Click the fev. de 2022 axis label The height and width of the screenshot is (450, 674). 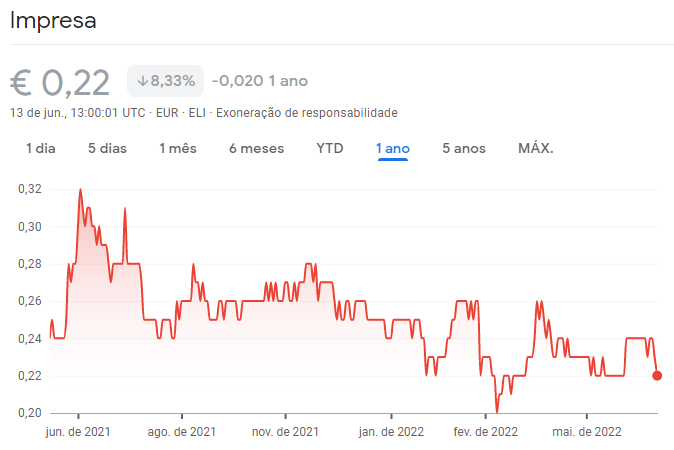tap(485, 432)
